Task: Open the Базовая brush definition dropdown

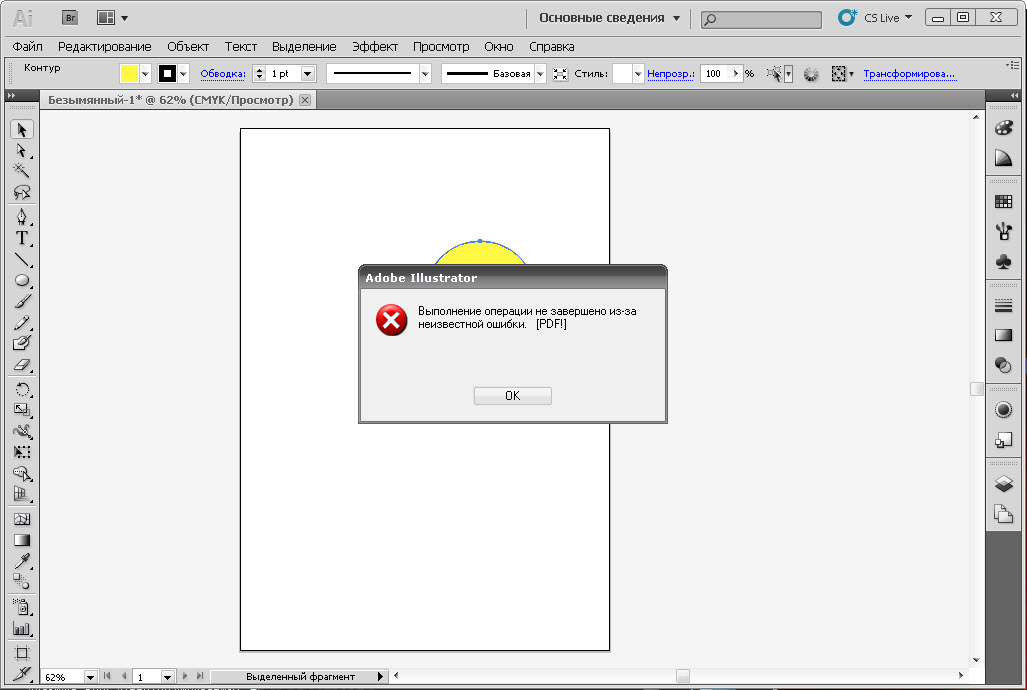Action: tap(540, 73)
